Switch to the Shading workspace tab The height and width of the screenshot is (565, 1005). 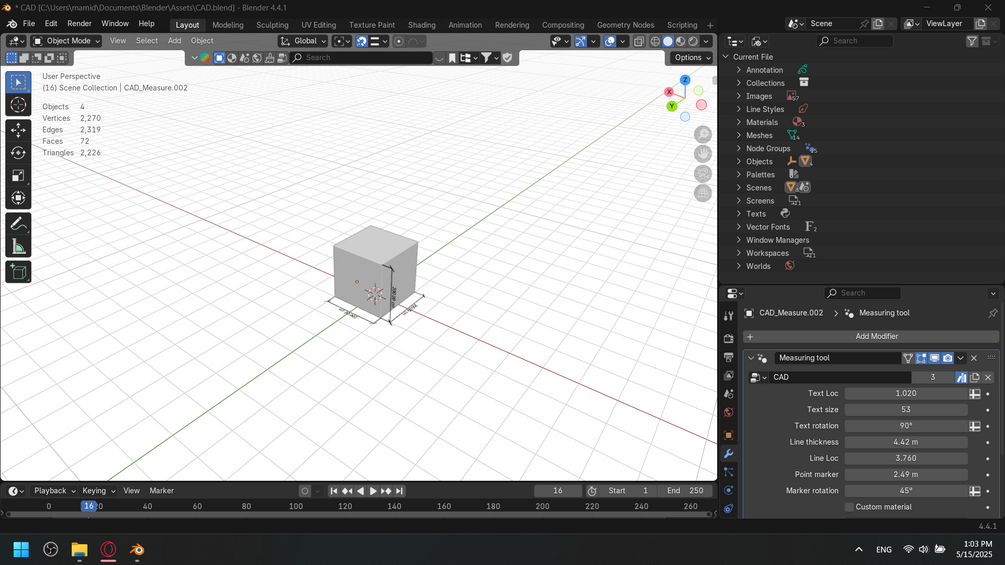tap(421, 25)
